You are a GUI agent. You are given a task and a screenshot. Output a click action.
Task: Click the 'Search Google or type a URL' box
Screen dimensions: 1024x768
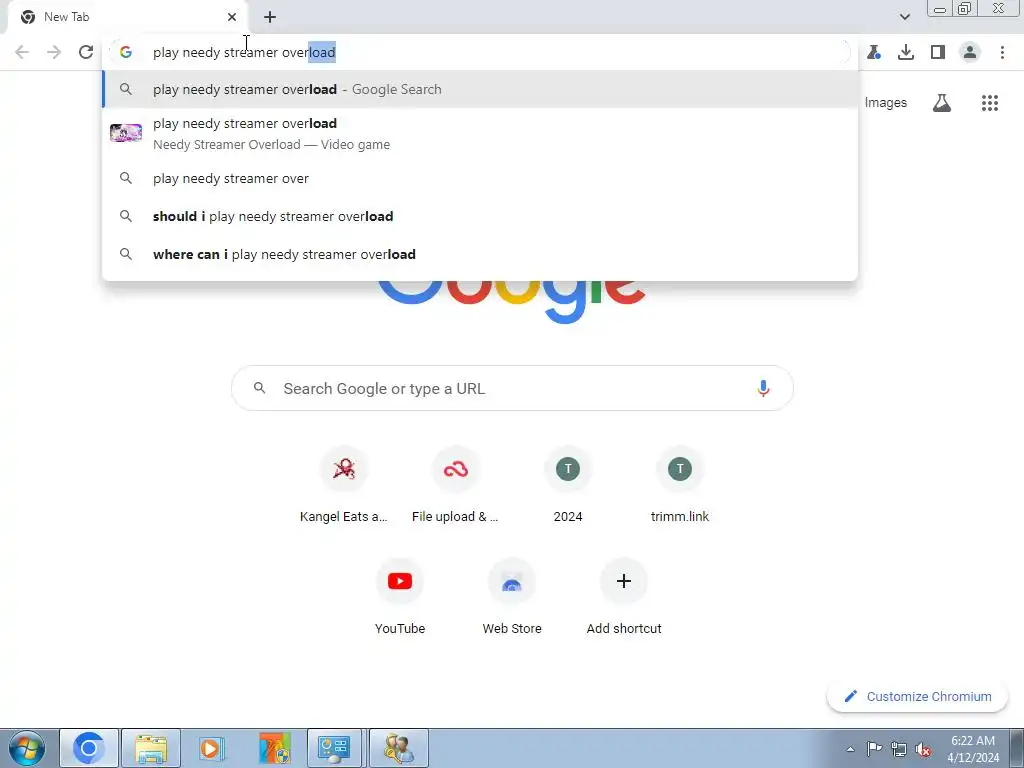[512, 388]
